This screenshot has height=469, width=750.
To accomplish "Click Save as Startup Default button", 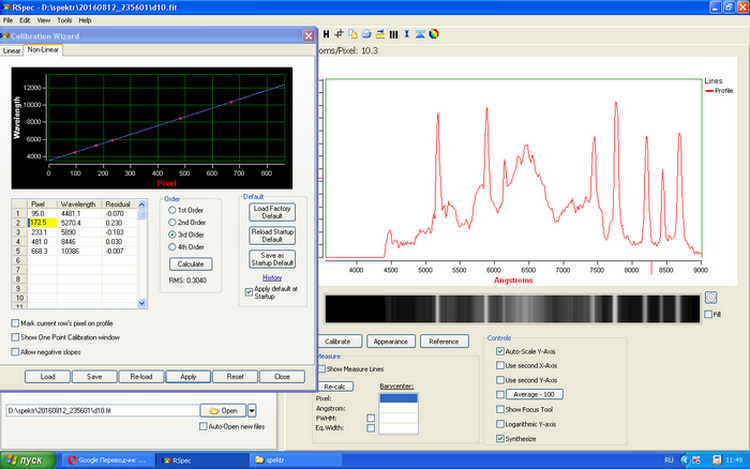I will coord(272,259).
